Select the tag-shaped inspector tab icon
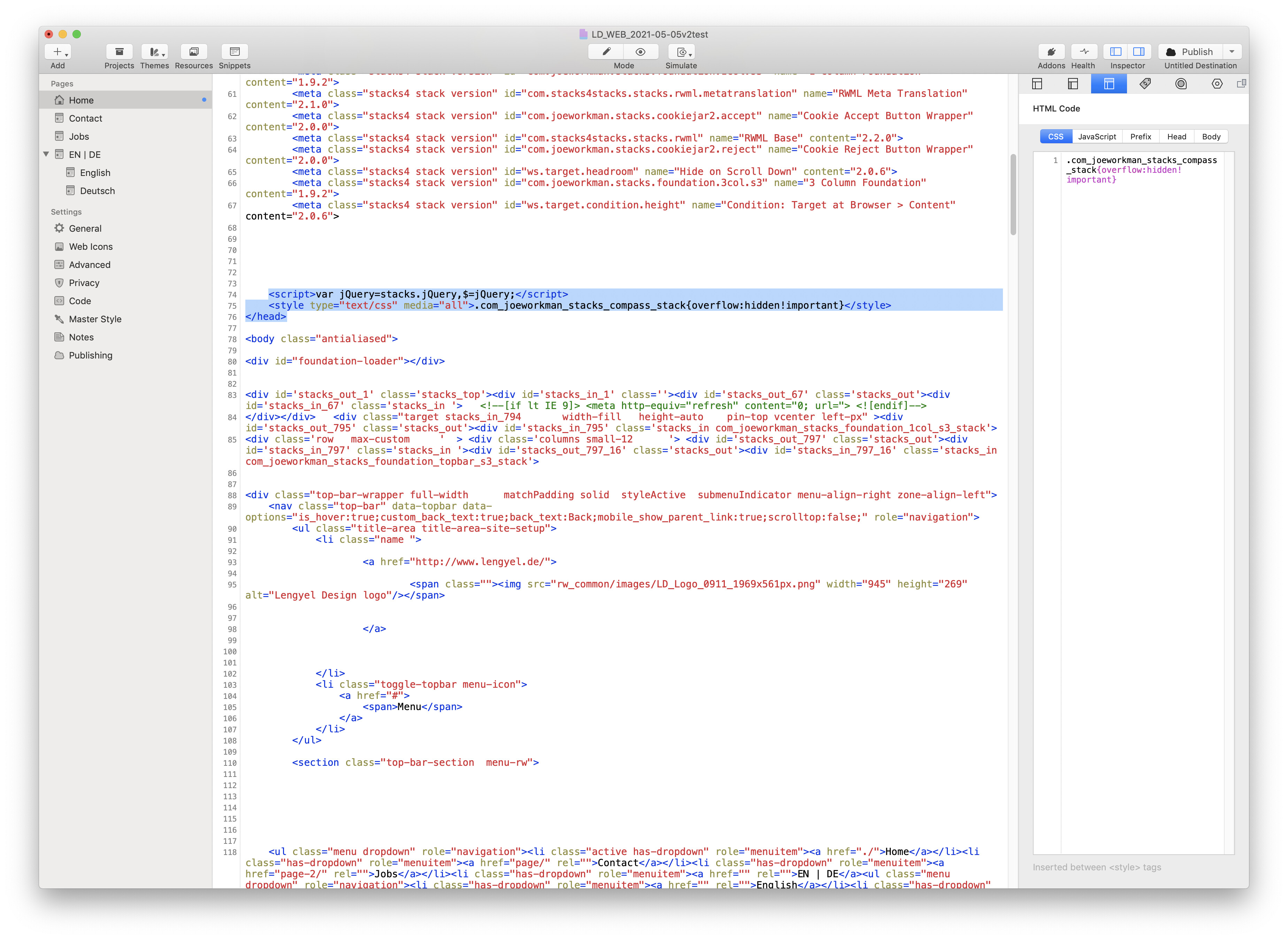Image resolution: width=1288 pixels, height=940 pixels. point(1144,84)
